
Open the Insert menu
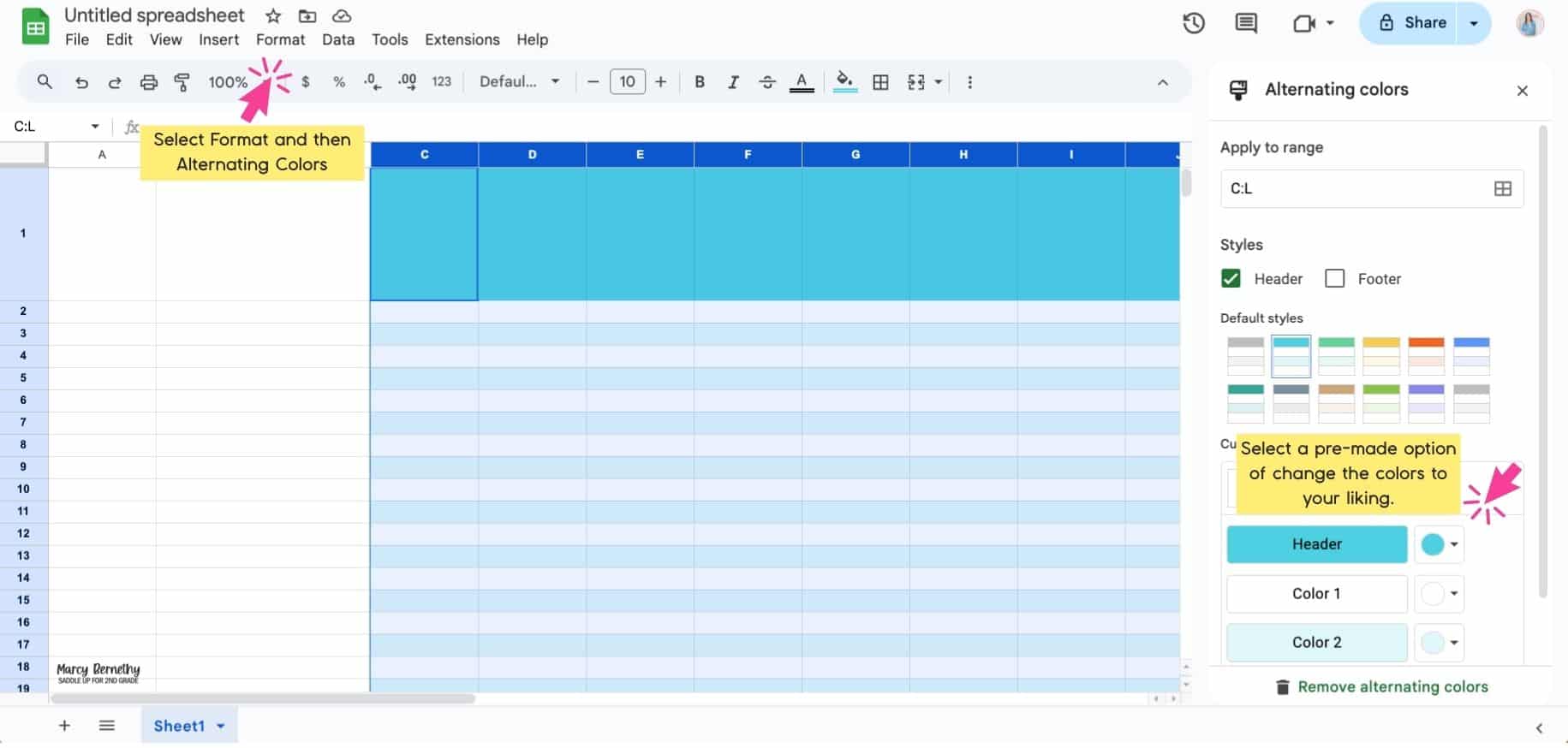tap(219, 39)
